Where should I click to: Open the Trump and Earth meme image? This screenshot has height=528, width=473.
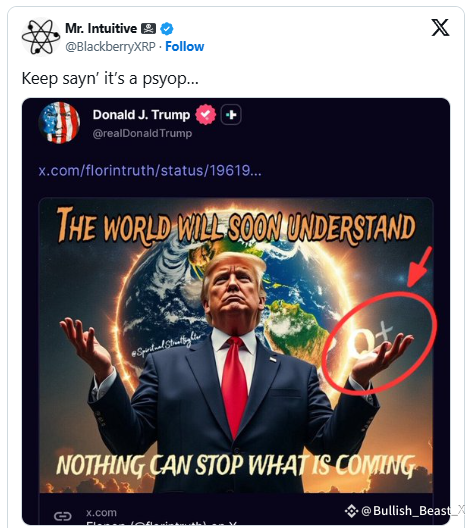pyautogui.click(x=236, y=345)
